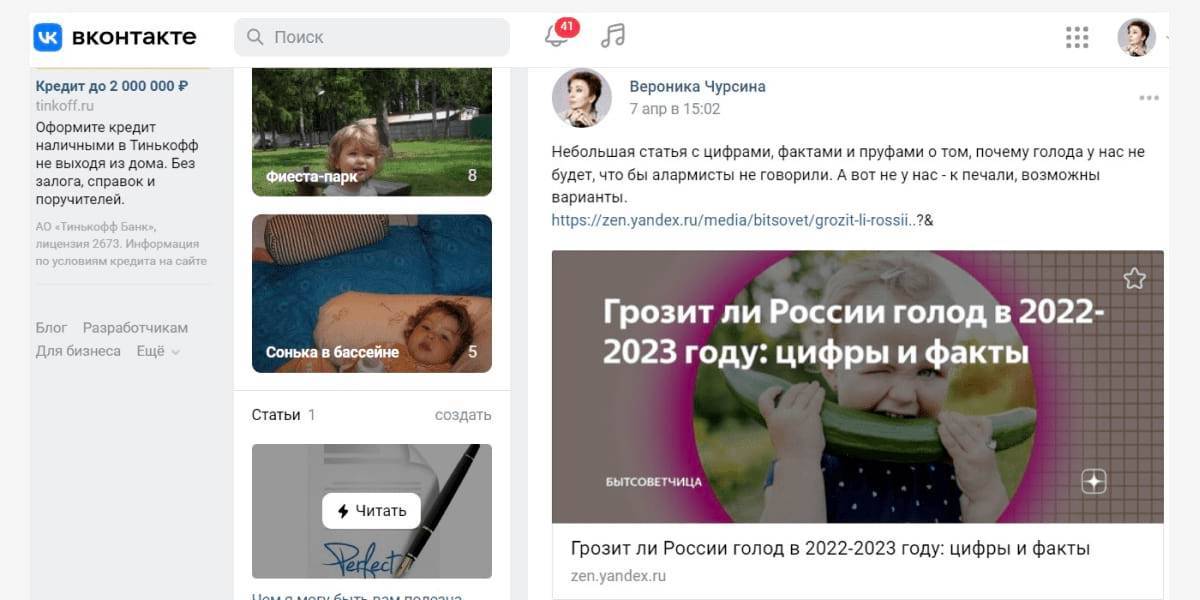The width and height of the screenshot is (1200, 600).
Task: Click the sparkle icon on article preview
Action: [x=1094, y=482]
